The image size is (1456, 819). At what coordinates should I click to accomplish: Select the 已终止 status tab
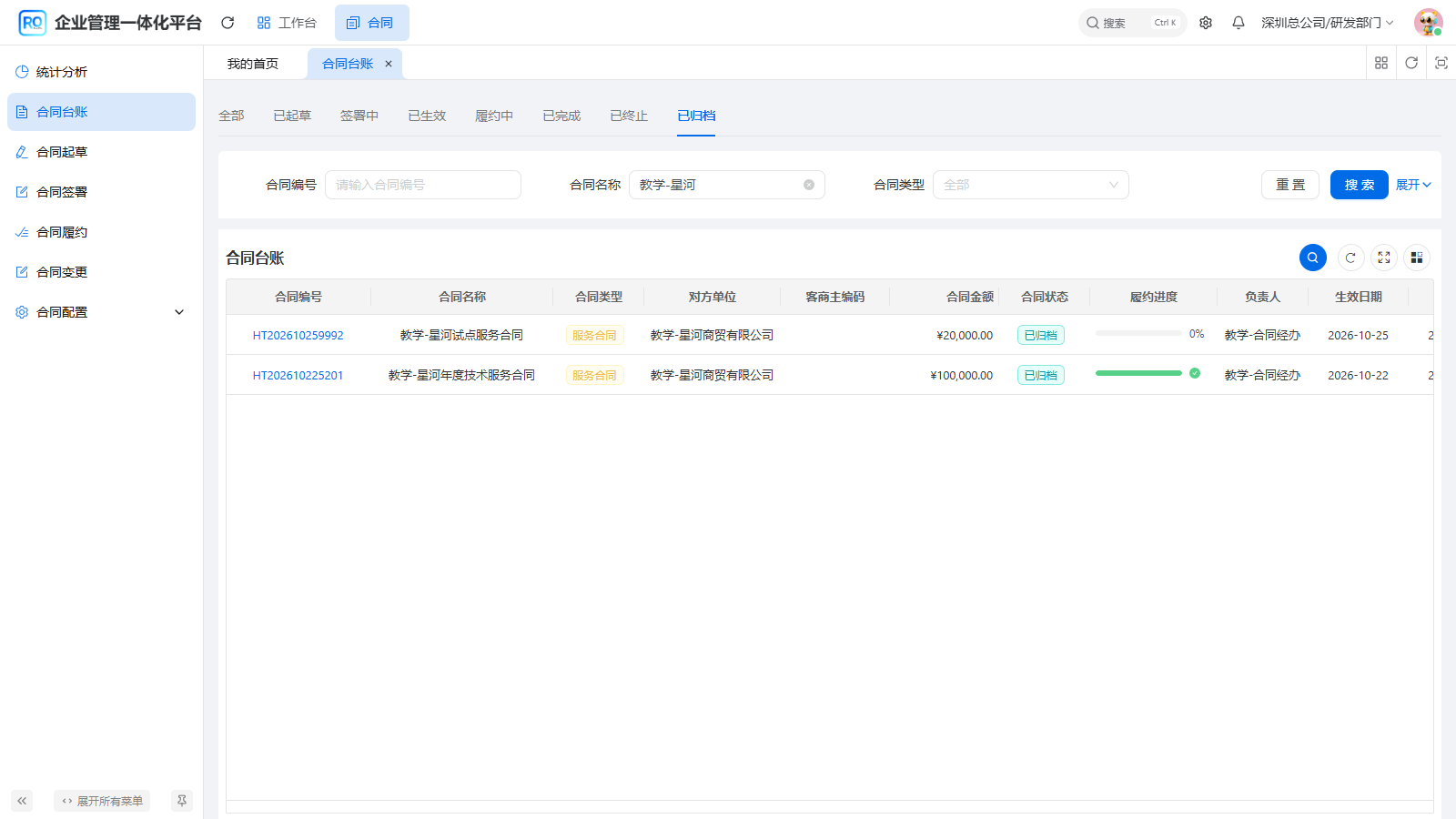click(629, 116)
